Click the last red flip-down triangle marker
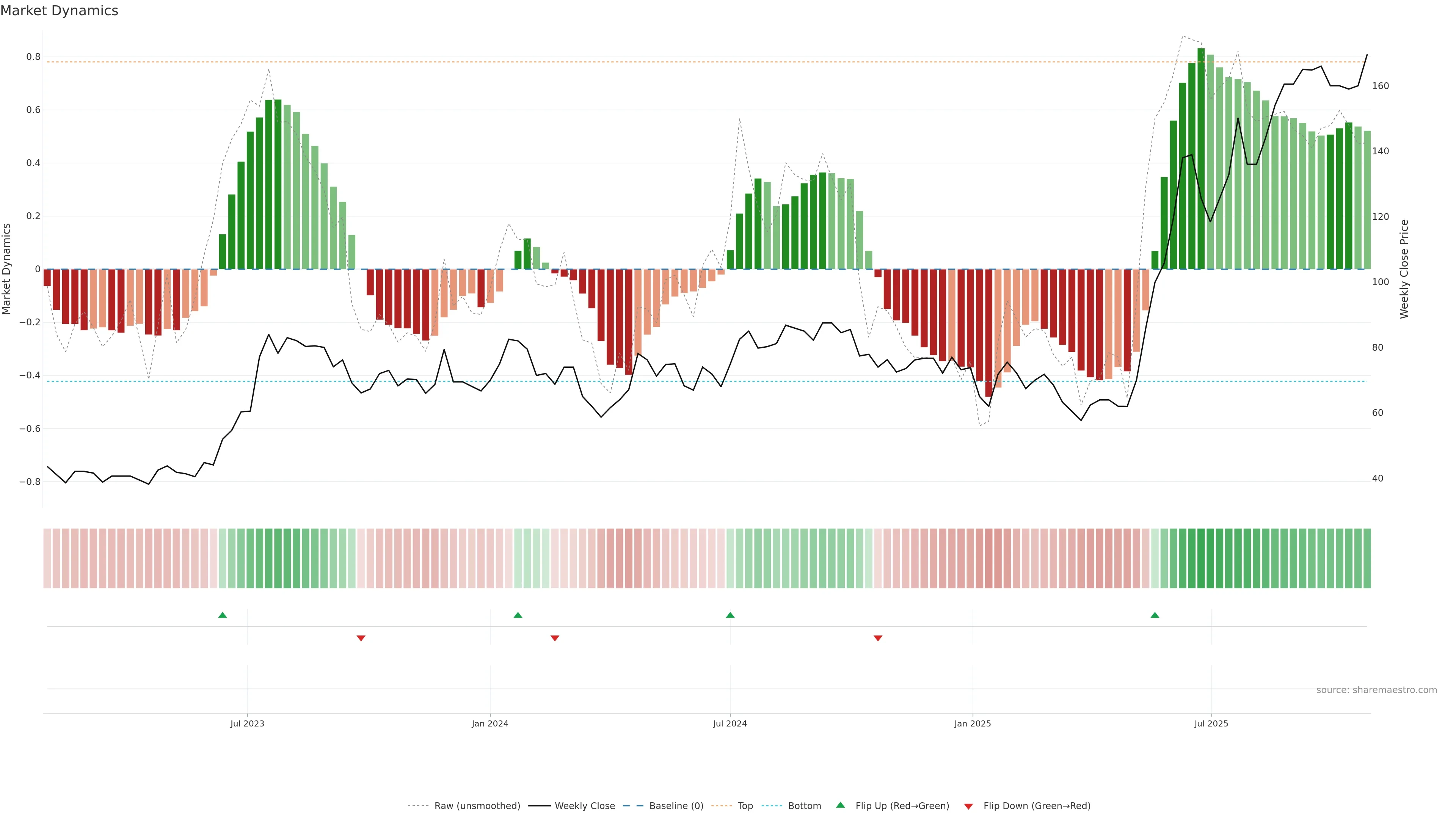This screenshot has height=819, width=1456. [x=878, y=638]
